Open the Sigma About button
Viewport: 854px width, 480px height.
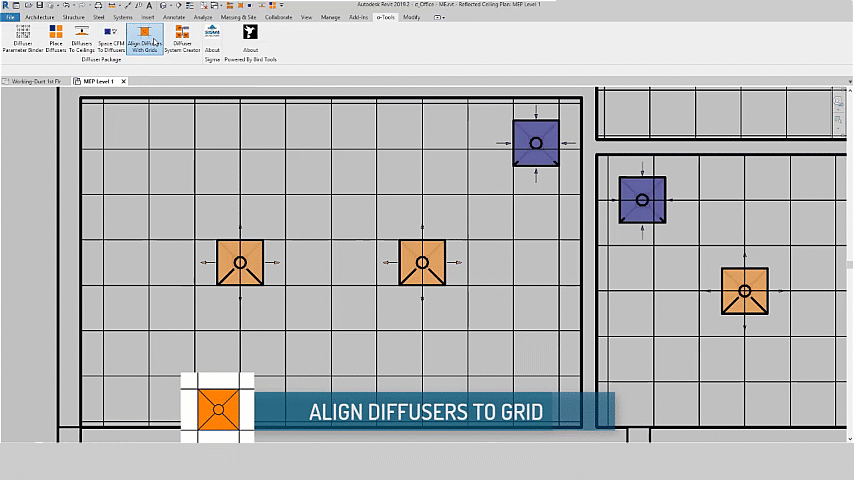[212, 39]
